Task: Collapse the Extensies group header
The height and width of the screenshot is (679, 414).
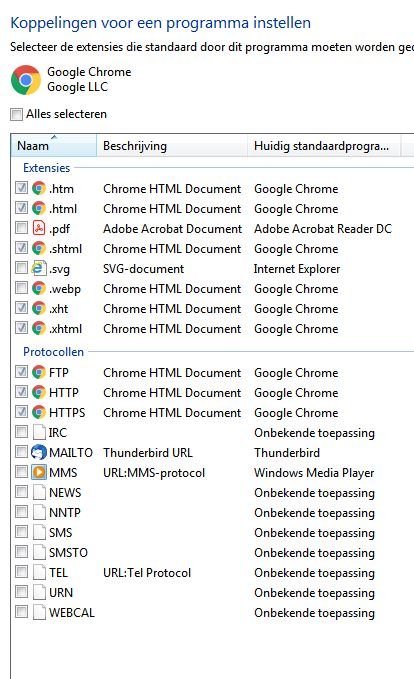Action: [x=46, y=168]
